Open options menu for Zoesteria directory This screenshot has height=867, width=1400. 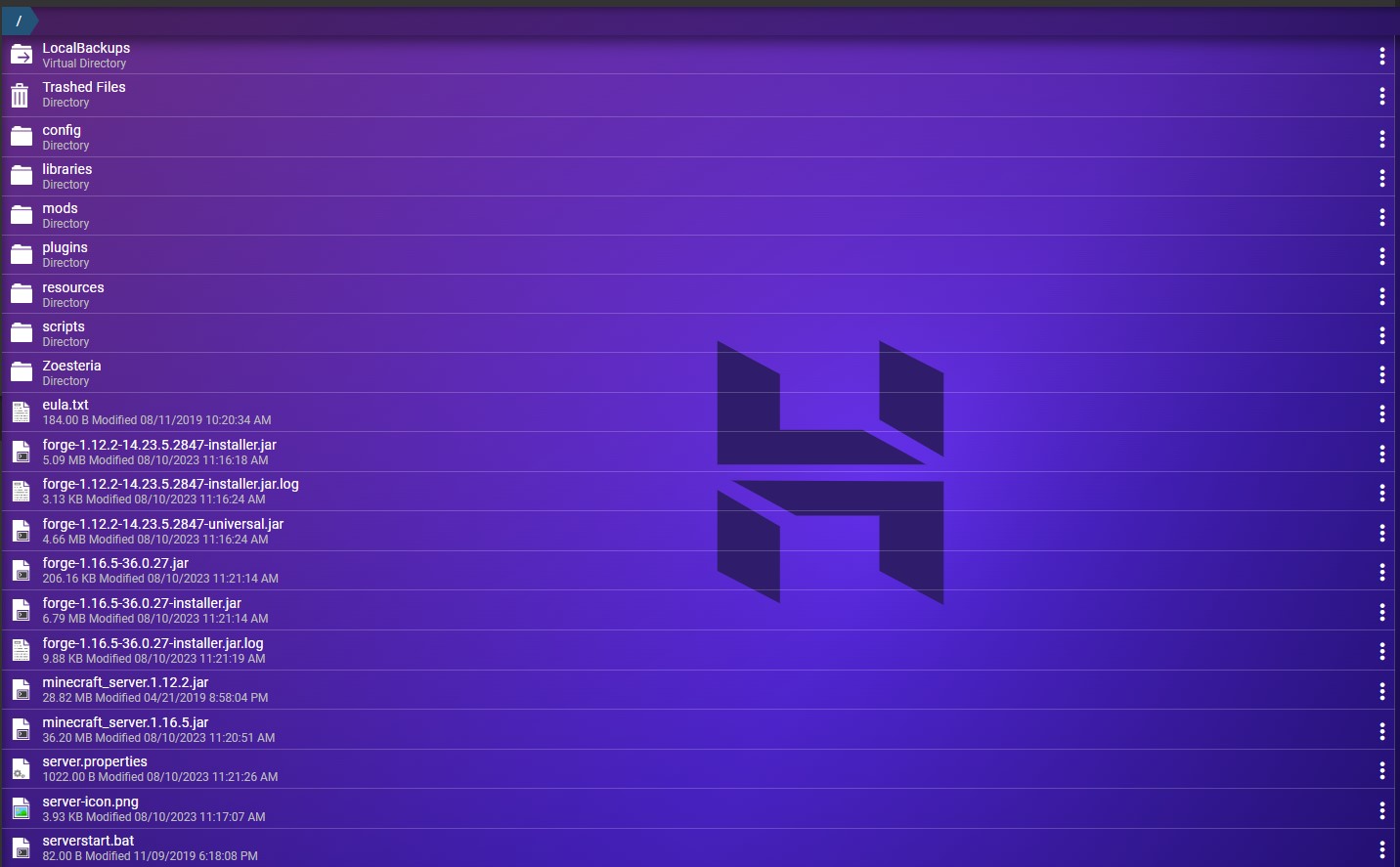coord(1381,374)
